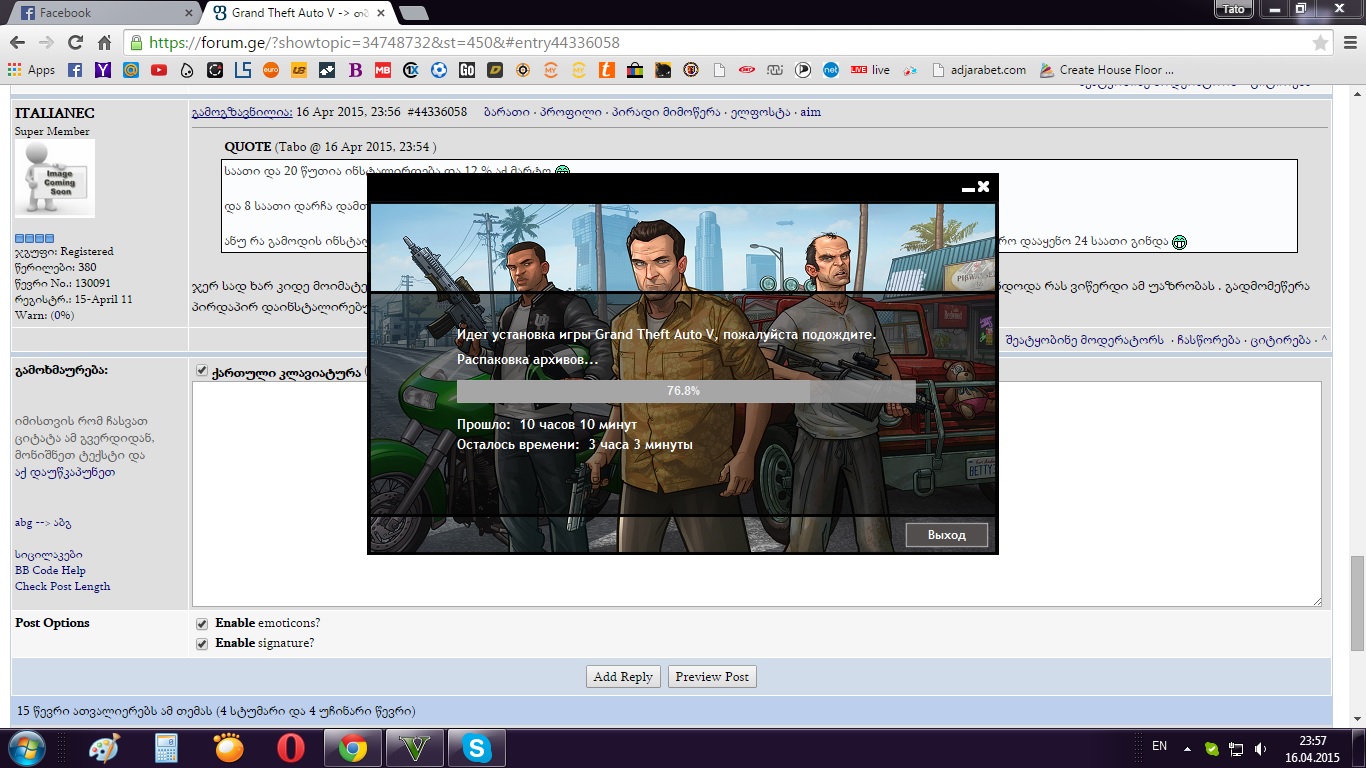Bookmark this page with the star icon

click(x=1320, y=43)
